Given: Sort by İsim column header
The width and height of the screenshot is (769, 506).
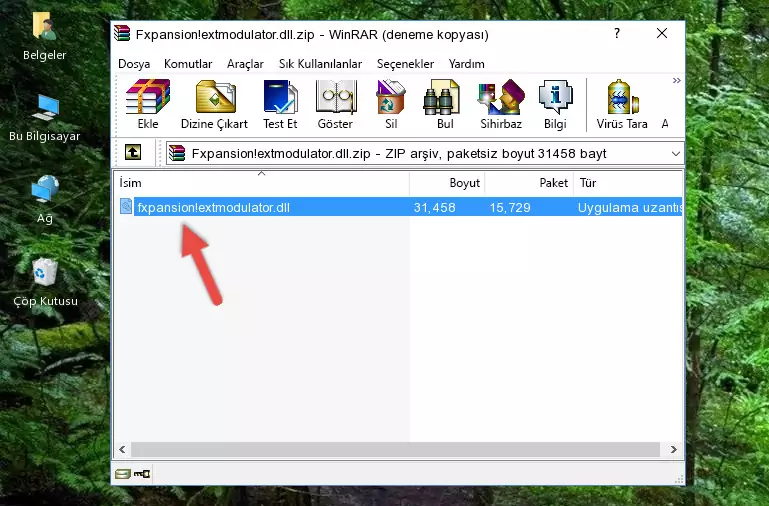Looking at the screenshot, I should pos(262,182).
